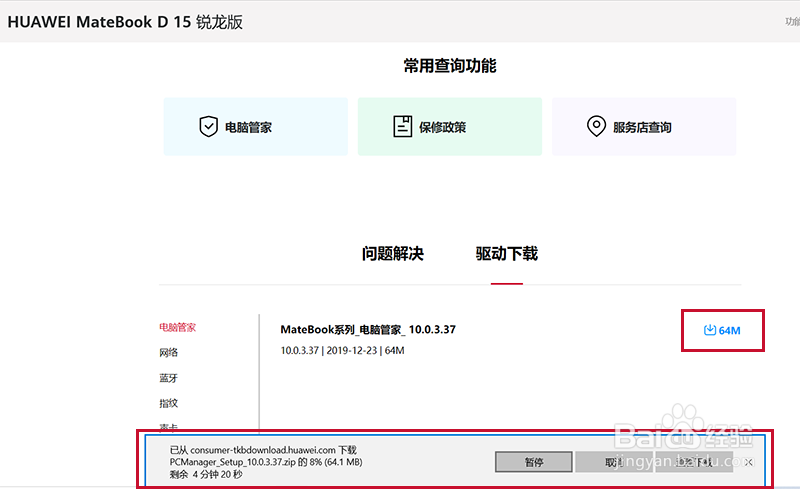
Task: Download the 64M PC Manager package
Action: 722,330
